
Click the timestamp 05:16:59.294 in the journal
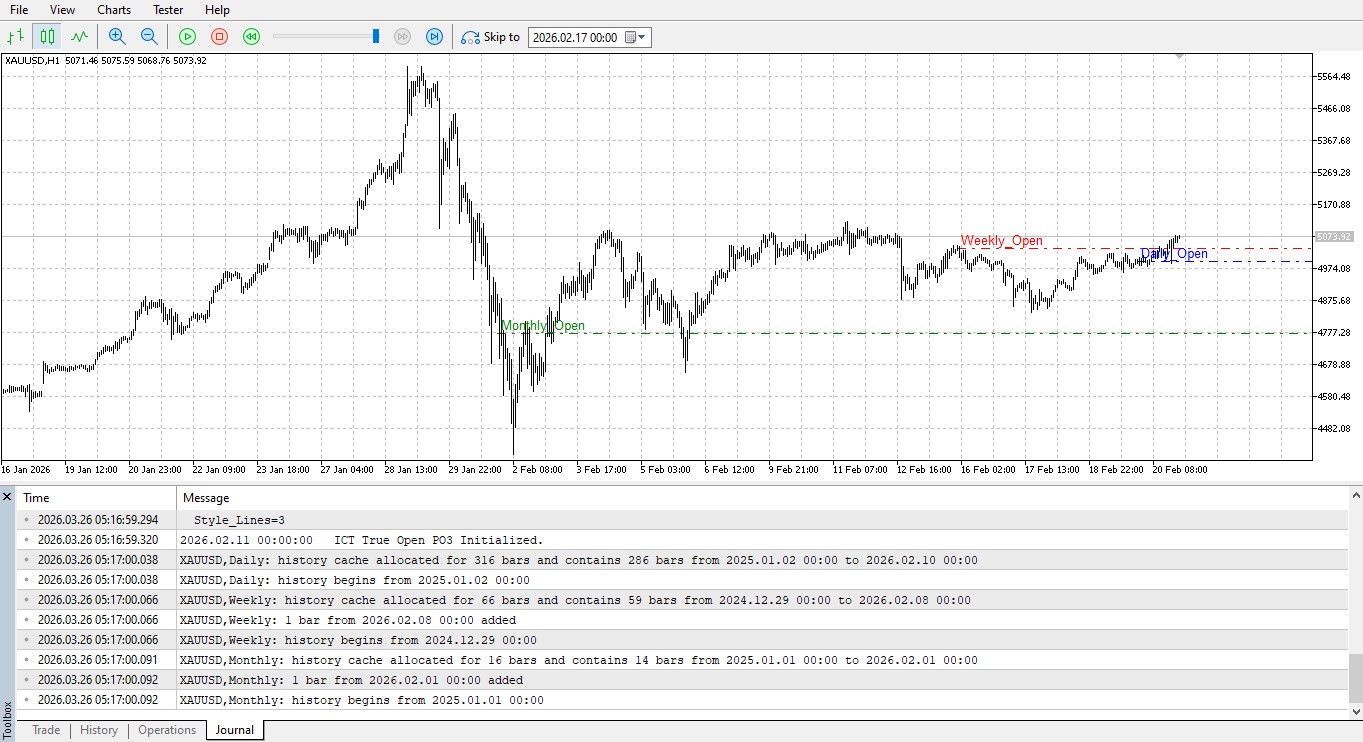tap(98, 520)
